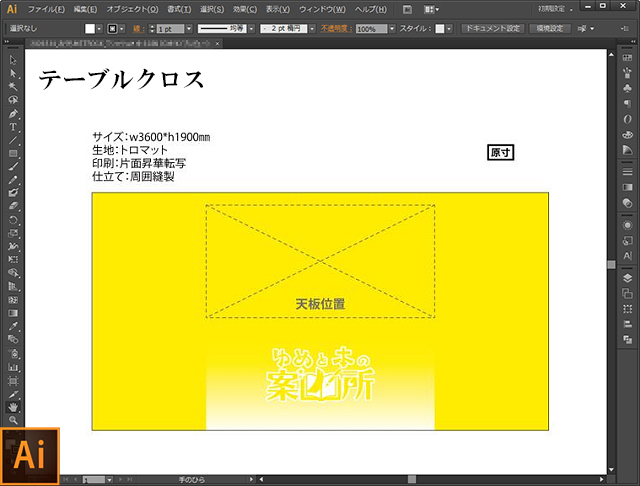The width and height of the screenshot is (640, 486).
Task: Select the Type tool
Action: (13, 127)
